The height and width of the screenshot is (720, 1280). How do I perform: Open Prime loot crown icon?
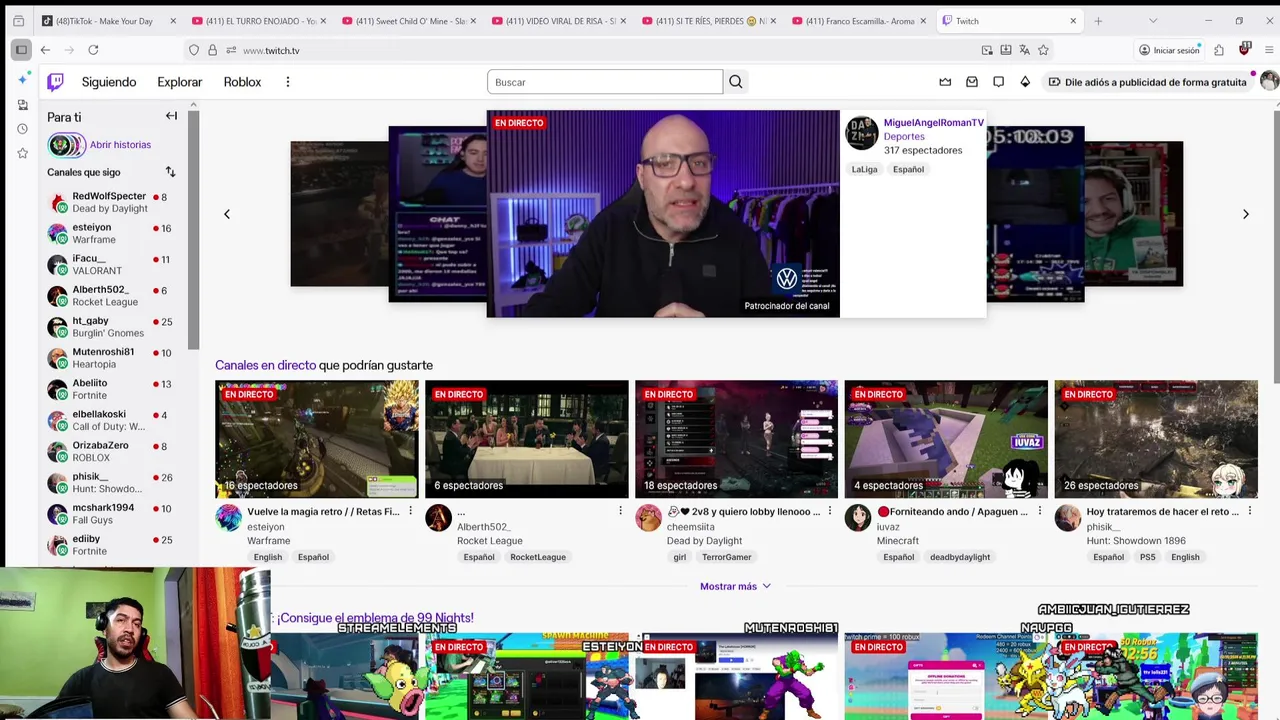pos(945,82)
